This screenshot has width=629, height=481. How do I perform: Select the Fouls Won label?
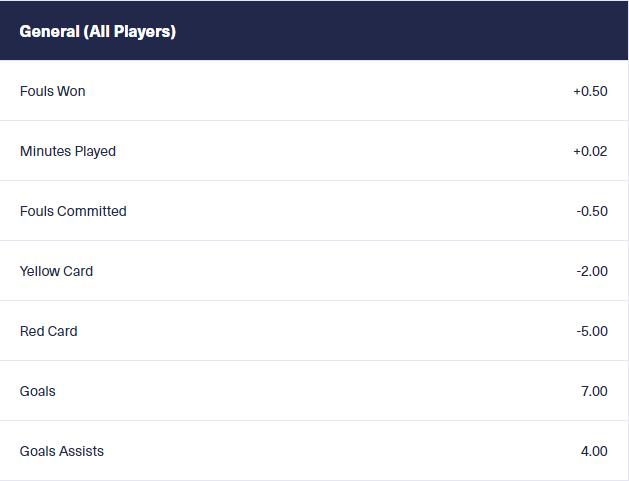(53, 91)
